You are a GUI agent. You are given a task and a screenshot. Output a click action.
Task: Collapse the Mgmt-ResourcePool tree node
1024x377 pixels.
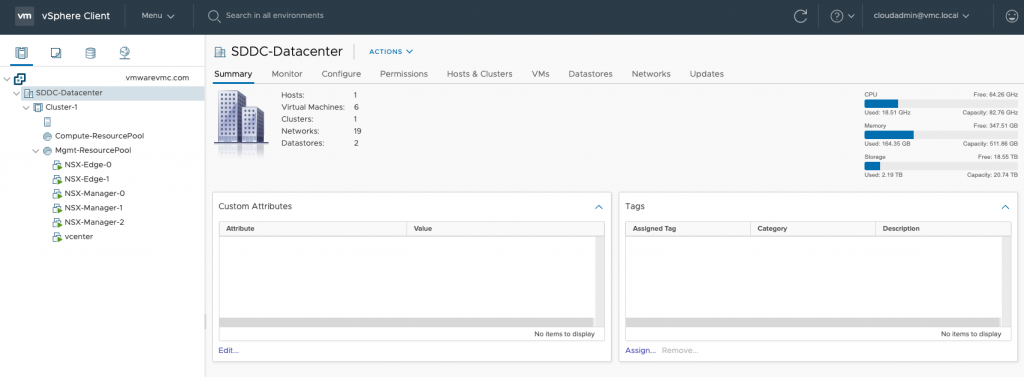(x=35, y=150)
